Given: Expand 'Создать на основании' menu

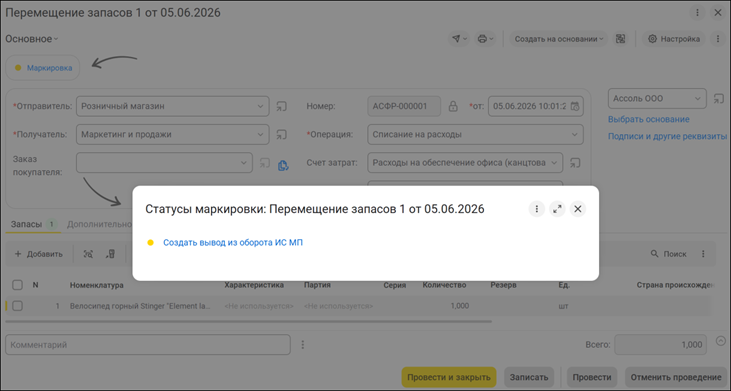Looking at the screenshot, I should coord(559,39).
